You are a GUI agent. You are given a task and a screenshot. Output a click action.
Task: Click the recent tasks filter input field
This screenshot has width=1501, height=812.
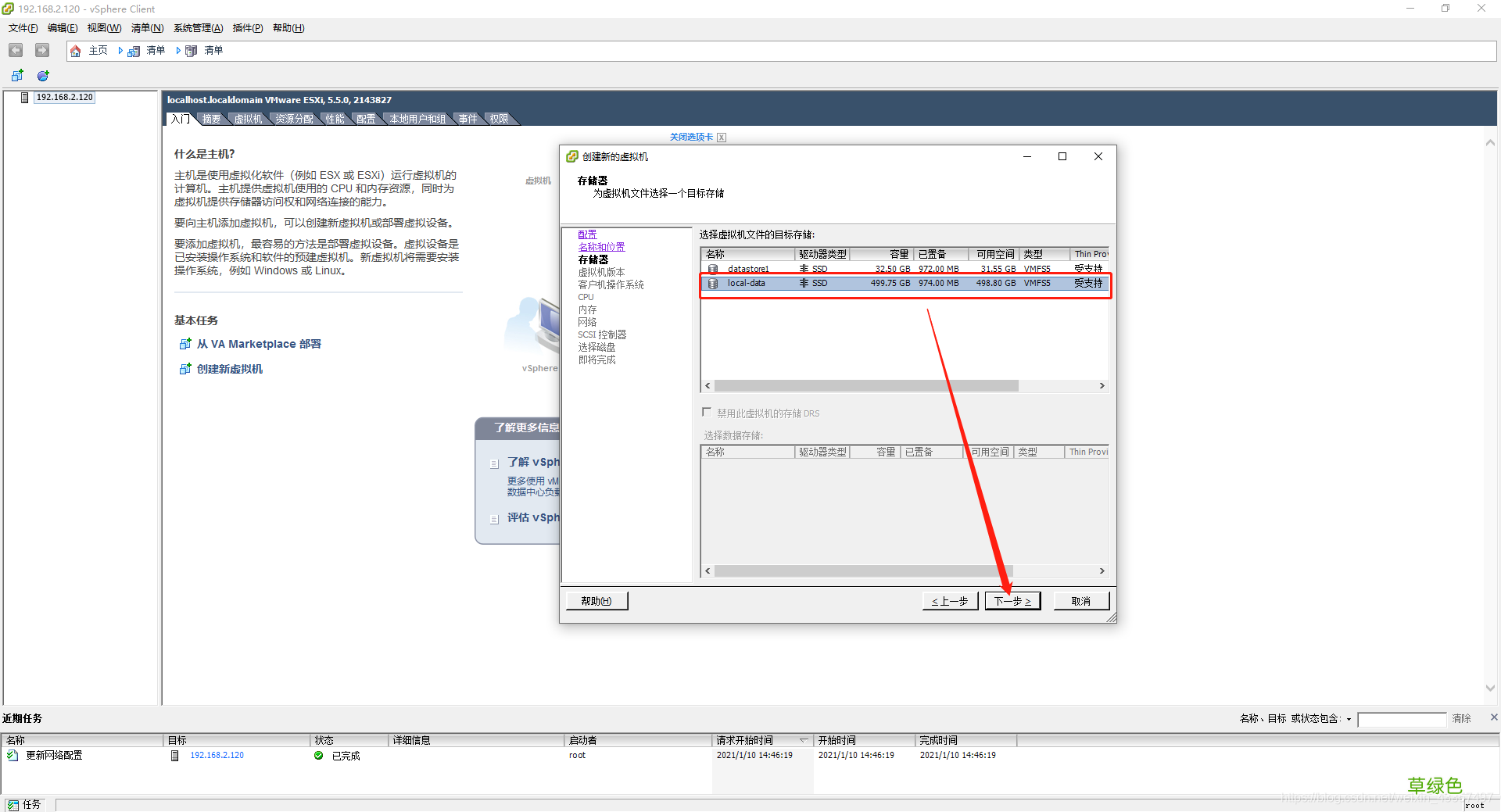point(1402,720)
